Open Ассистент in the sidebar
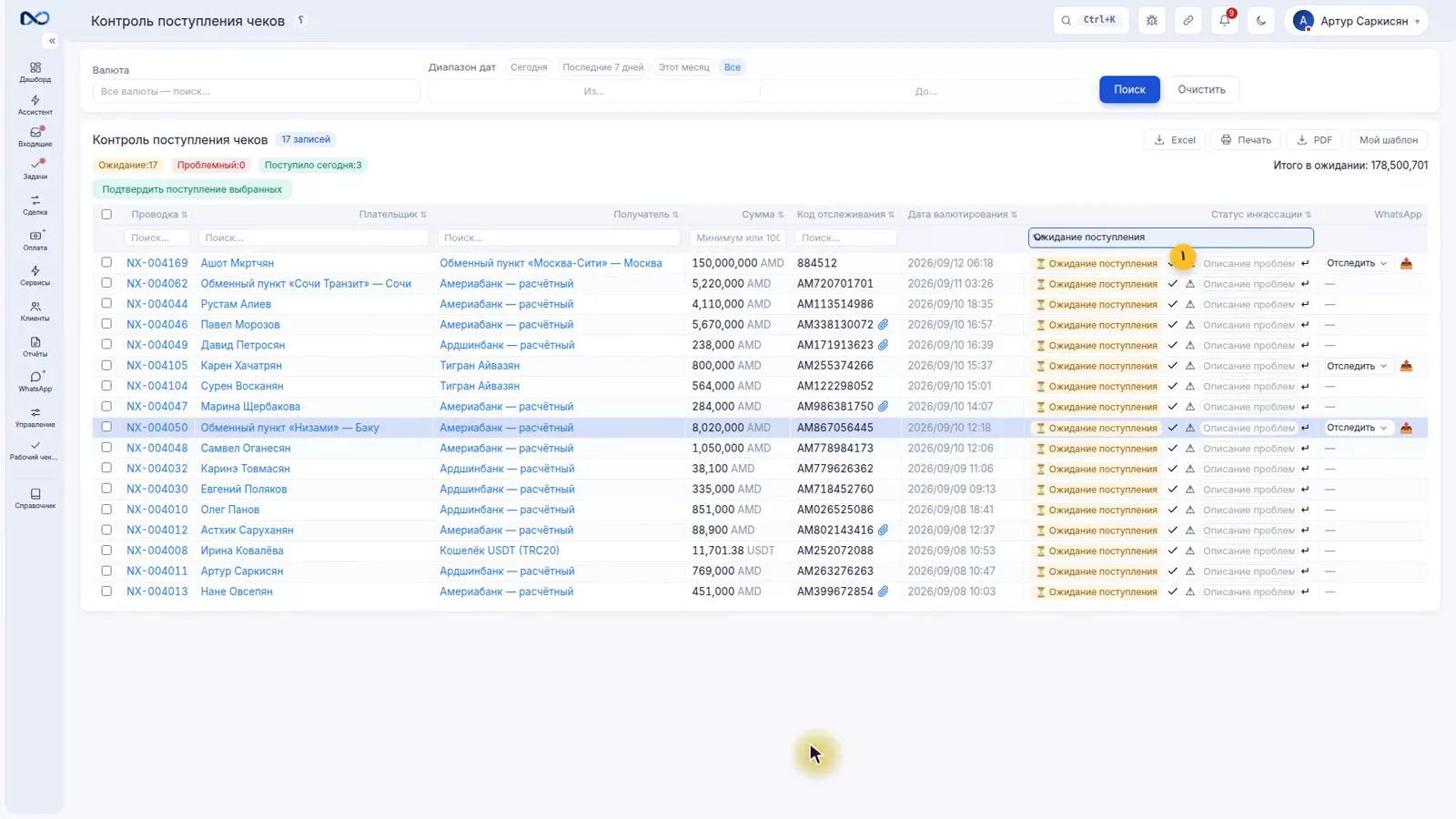 tap(35, 105)
